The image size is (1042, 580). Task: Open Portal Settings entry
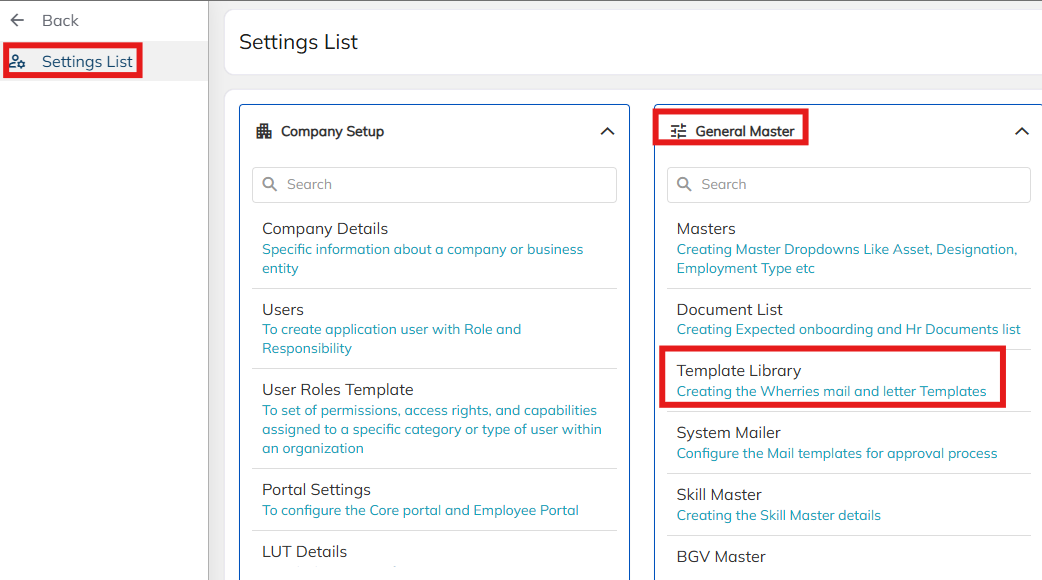point(316,490)
